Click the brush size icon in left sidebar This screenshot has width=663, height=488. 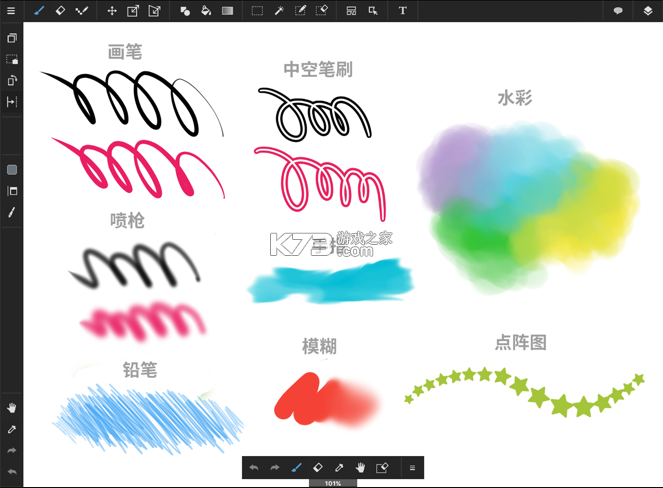point(12,212)
